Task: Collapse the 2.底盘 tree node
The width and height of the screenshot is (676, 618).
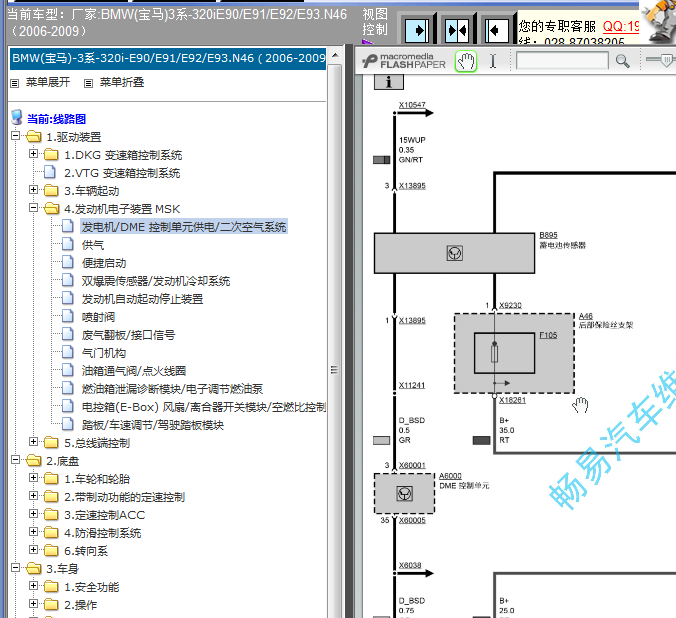Action: pyautogui.click(x=16, y=460)
